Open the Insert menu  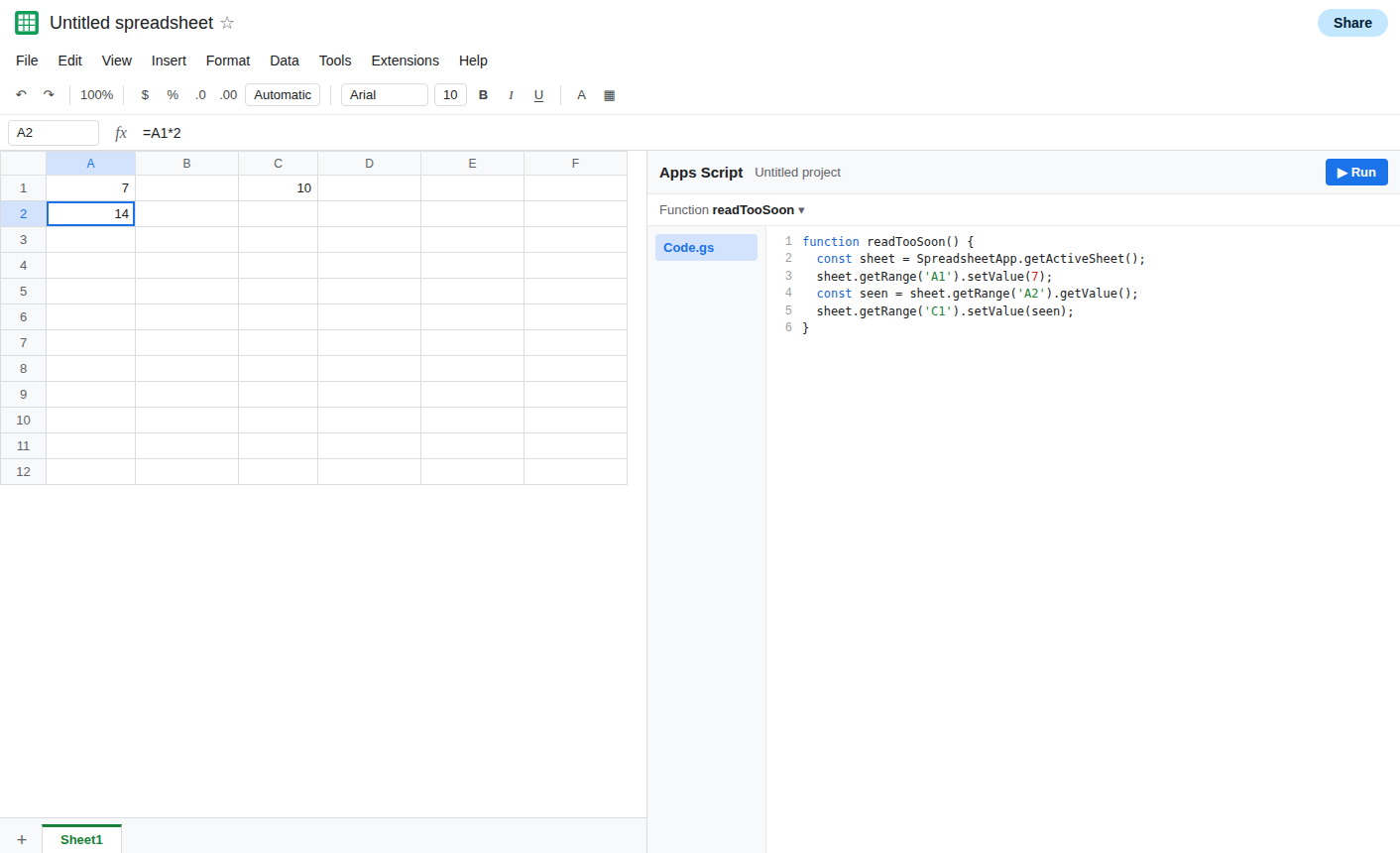(169, 61)
